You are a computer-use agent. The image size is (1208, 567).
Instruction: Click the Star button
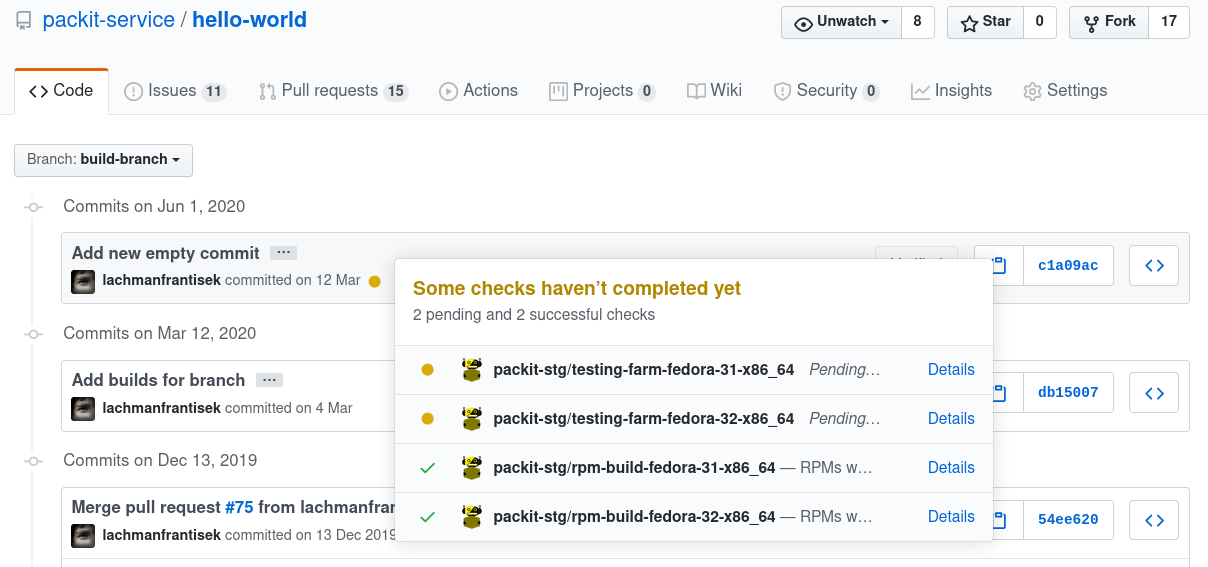[985, 22]
